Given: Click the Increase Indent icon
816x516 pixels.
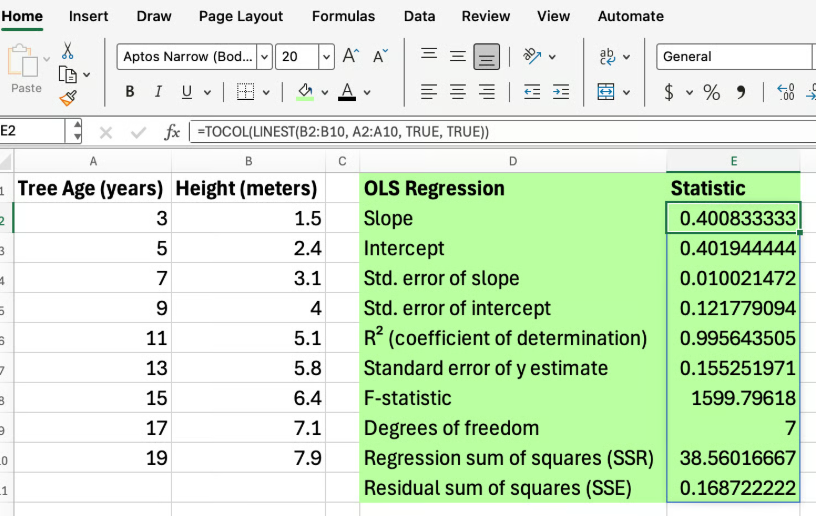Looking at the screenshot, I should (561, 92).
